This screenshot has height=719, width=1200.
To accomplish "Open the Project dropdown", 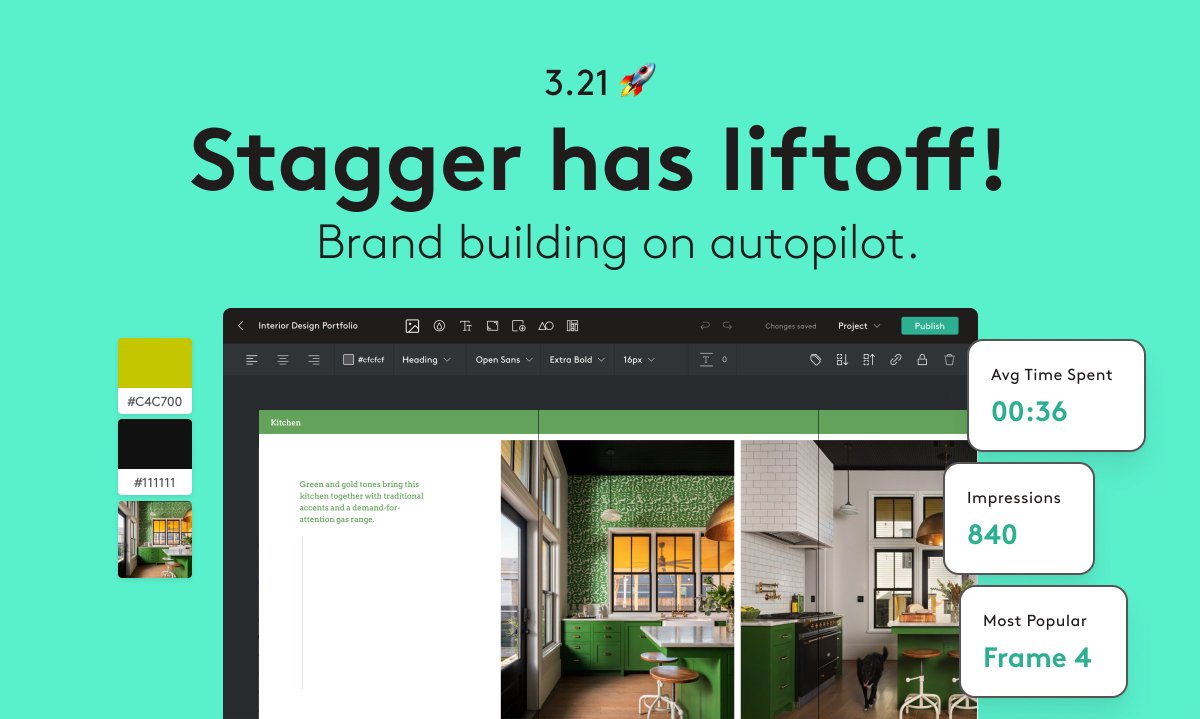I will pyautogui.click(x=860, y=326).
